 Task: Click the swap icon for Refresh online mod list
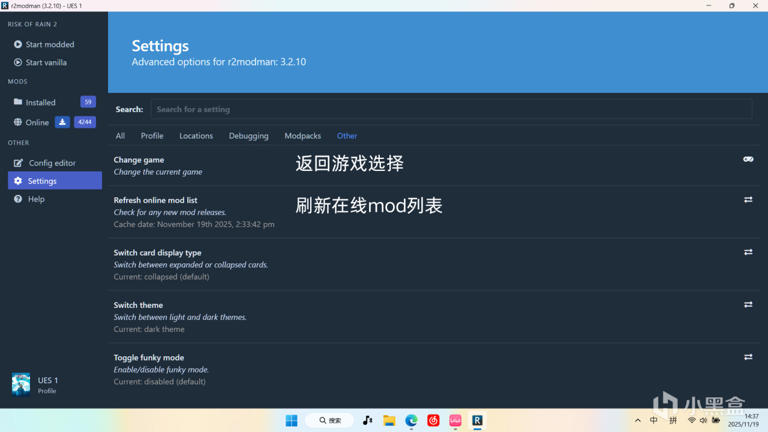[748, 199]
